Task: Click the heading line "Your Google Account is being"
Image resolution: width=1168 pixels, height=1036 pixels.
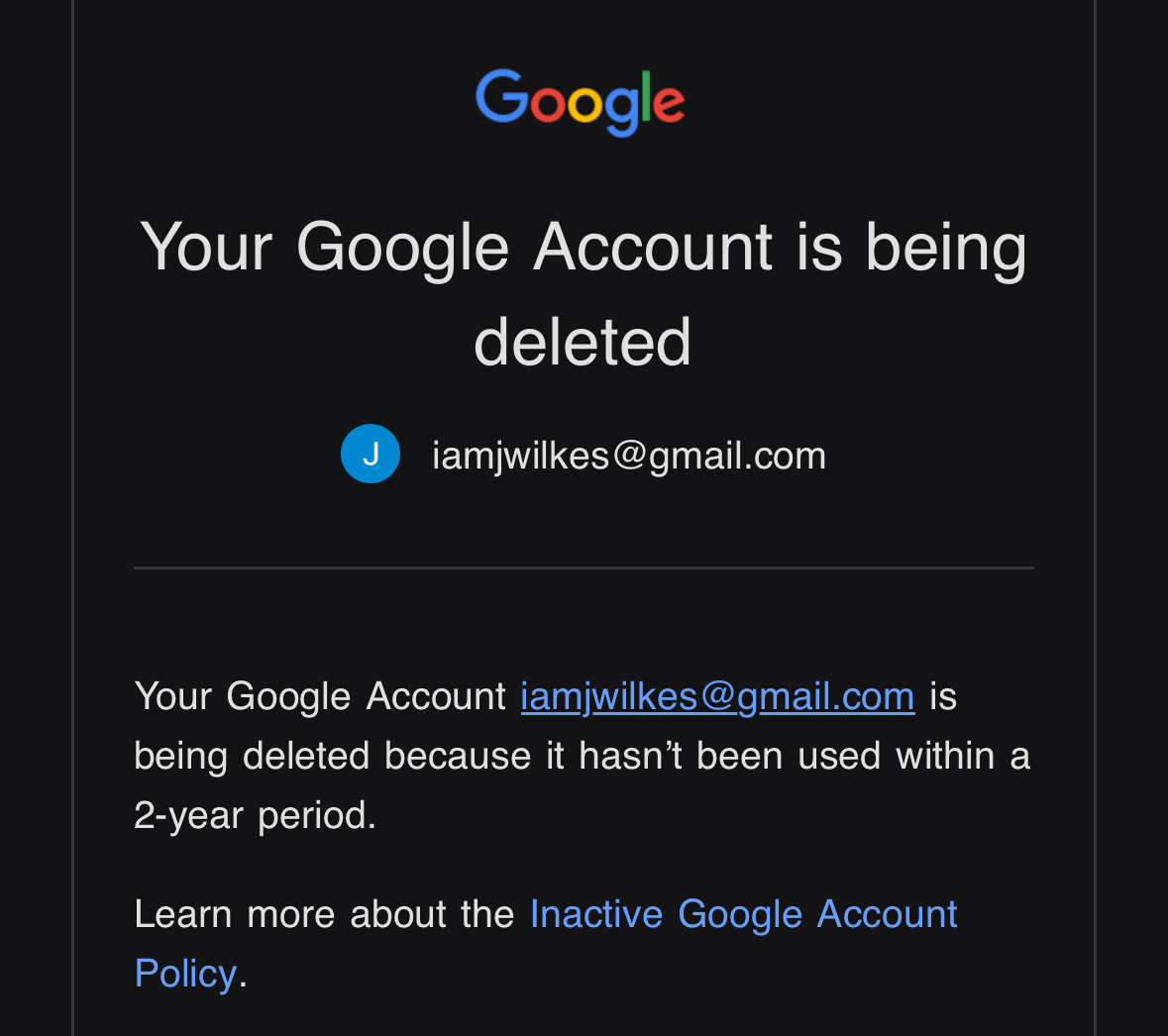Action: (584, 248)
